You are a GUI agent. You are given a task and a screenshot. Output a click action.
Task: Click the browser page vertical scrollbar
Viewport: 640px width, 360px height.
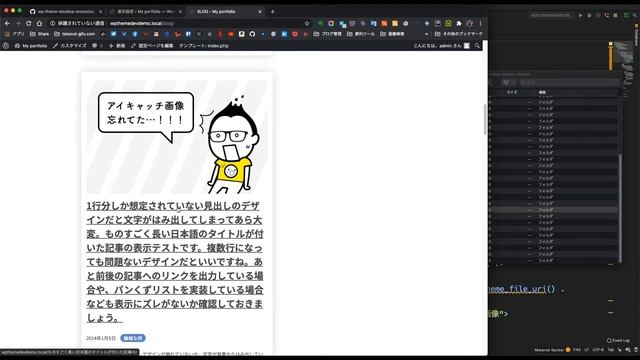[485, 119]
